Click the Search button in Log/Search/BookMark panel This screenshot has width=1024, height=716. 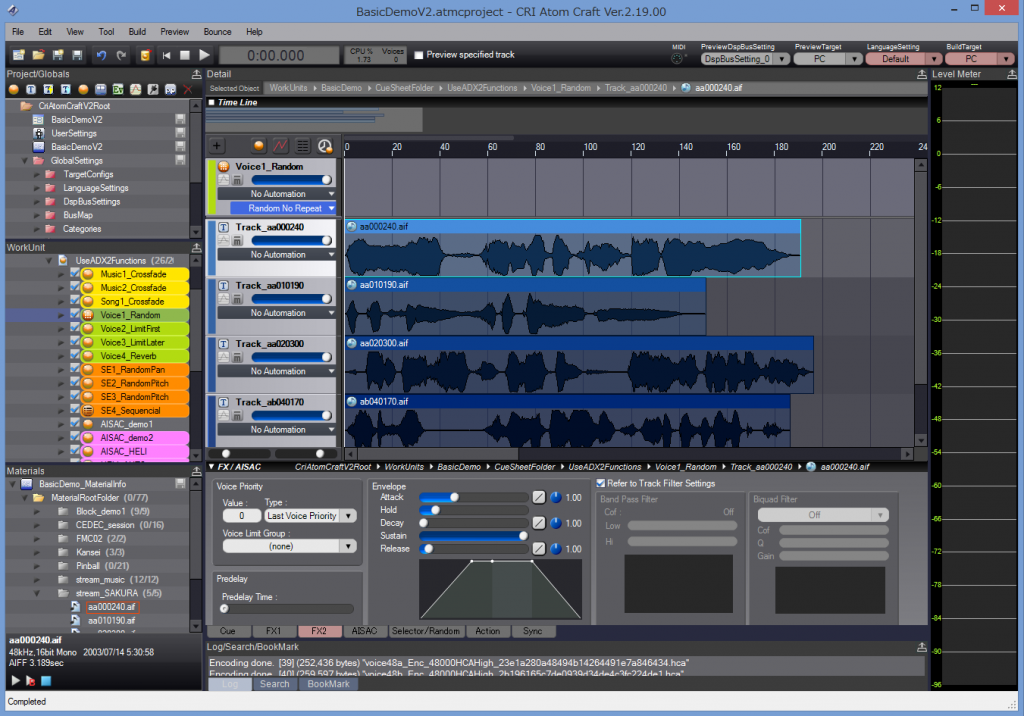[x=274, y=684]
